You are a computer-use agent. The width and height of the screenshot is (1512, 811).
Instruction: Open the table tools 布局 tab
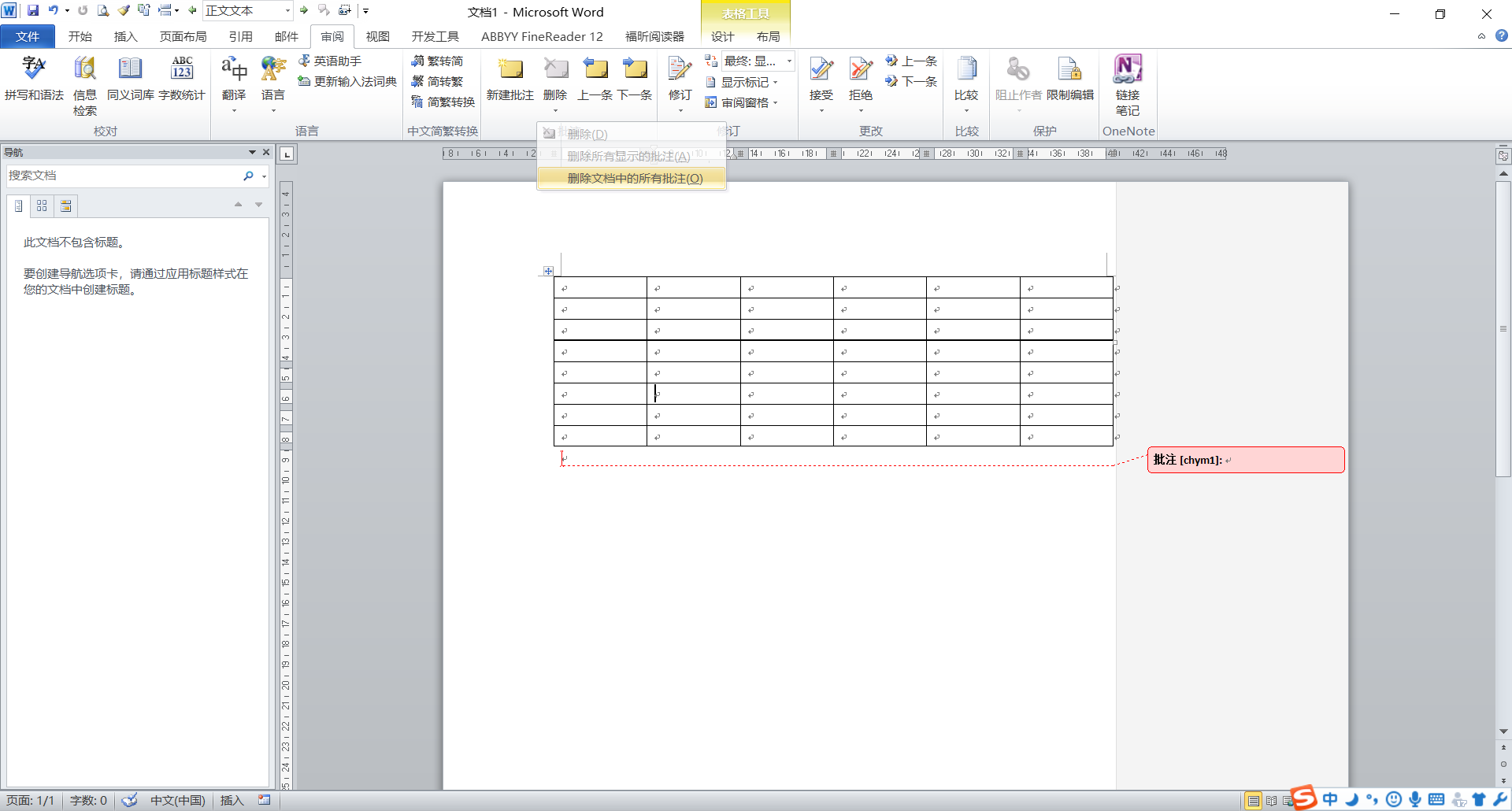pyautogui.click(x=769, y=36)
